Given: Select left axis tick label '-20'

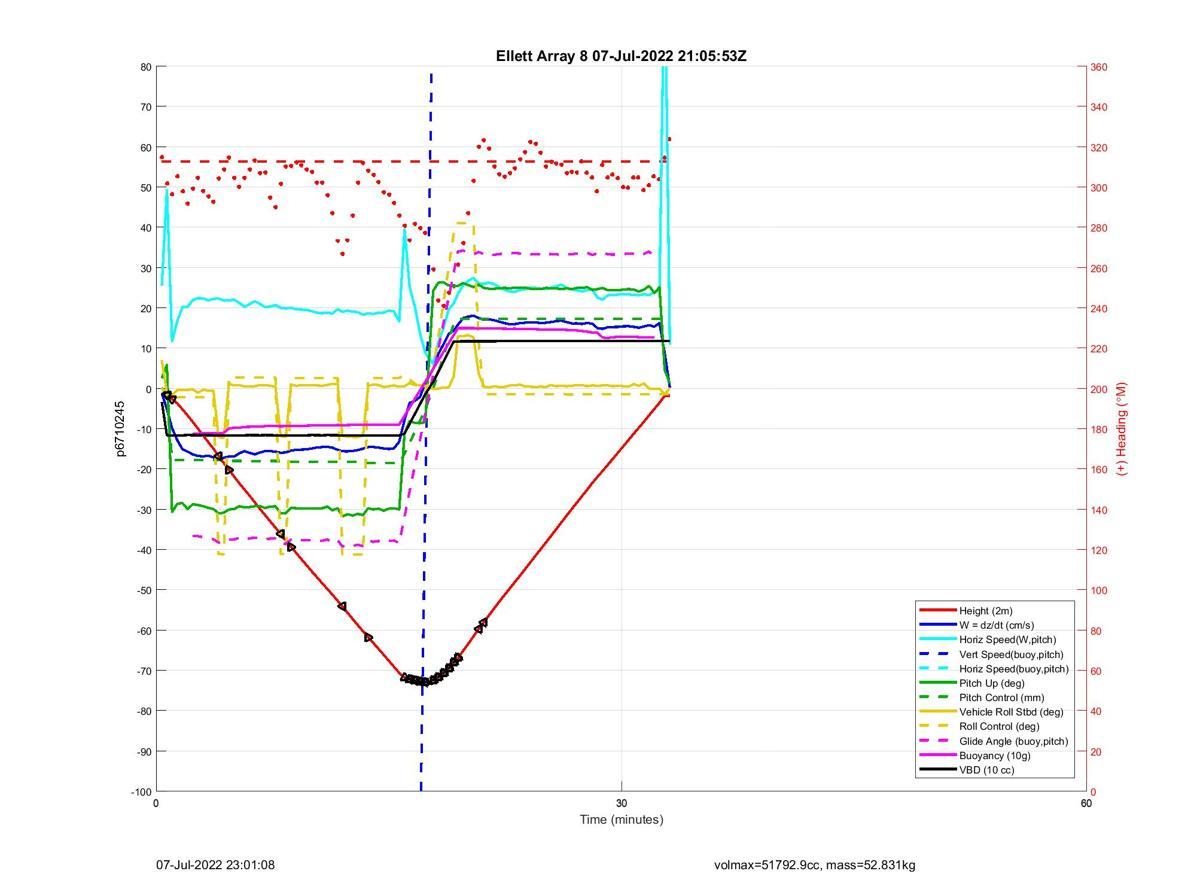Looking at the screenshot, I should 144,469.
